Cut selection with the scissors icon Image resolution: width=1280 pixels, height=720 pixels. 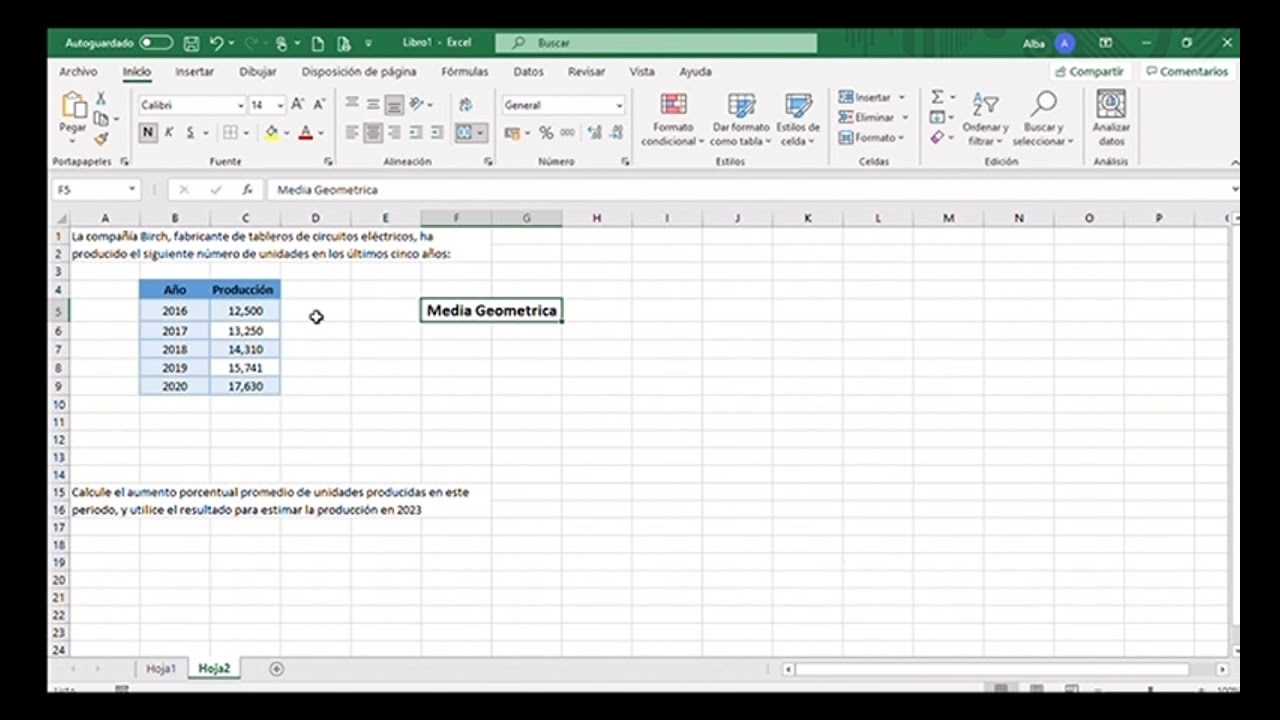[x=101, y=98]
